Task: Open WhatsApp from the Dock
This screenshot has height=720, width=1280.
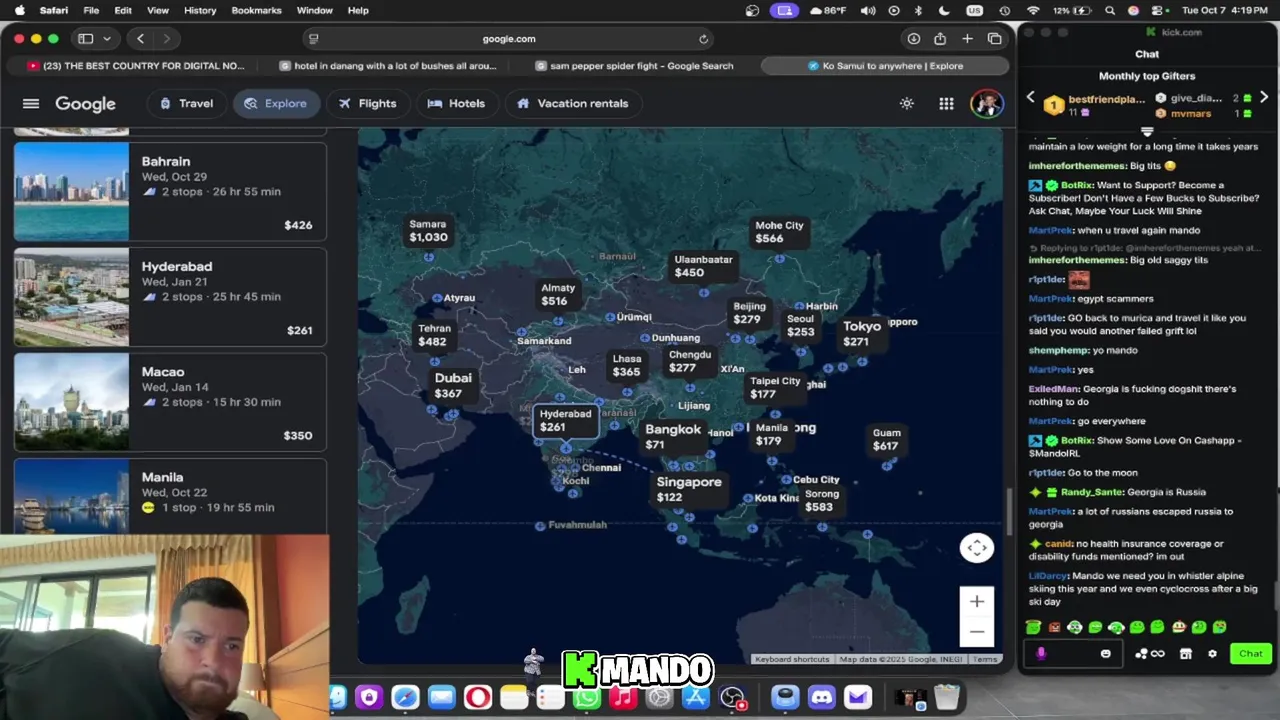Action: [x=586, y=698]
